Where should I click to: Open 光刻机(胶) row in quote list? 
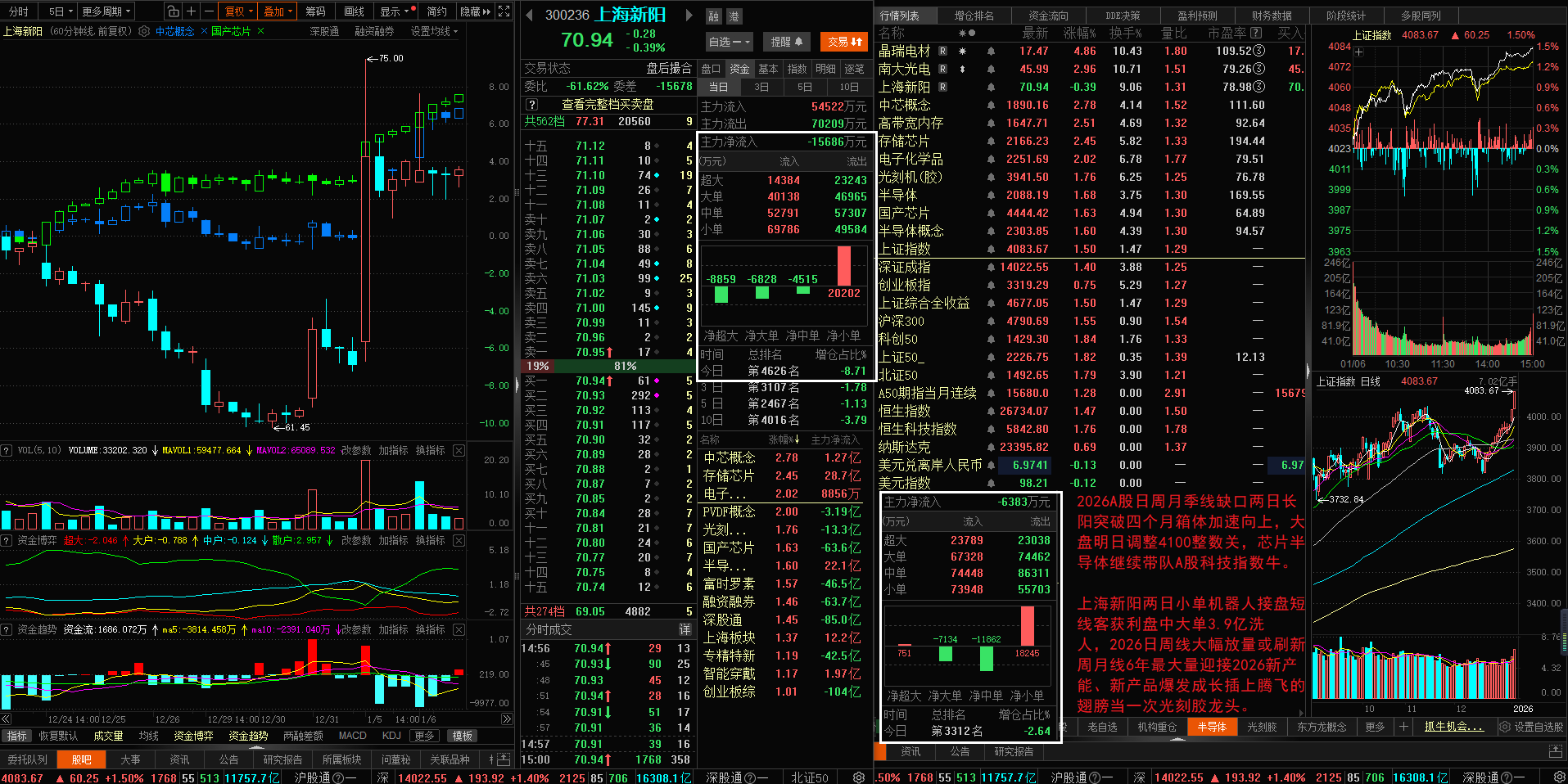(1089, 177)
